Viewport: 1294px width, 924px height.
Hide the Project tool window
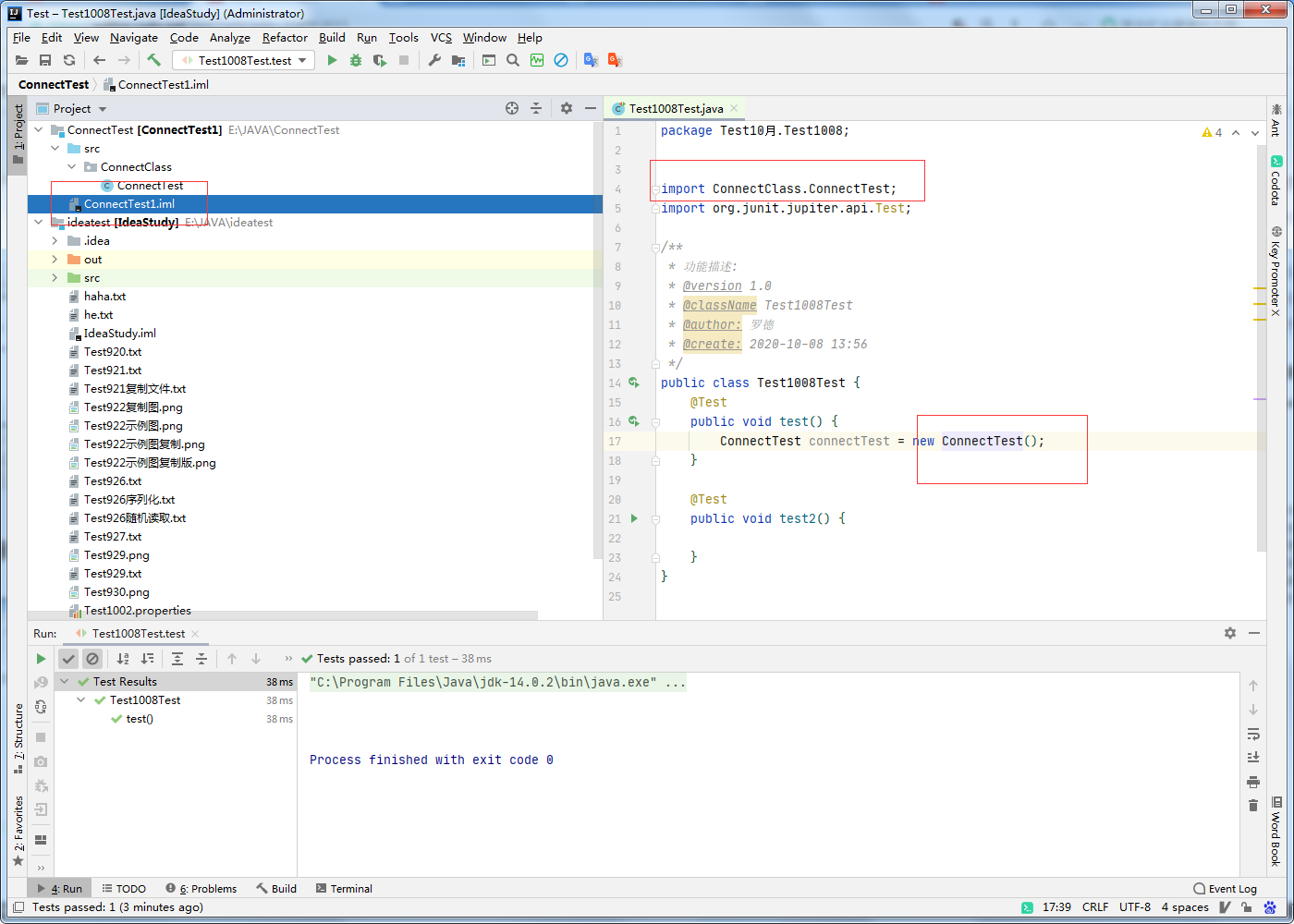pos(591,108)
